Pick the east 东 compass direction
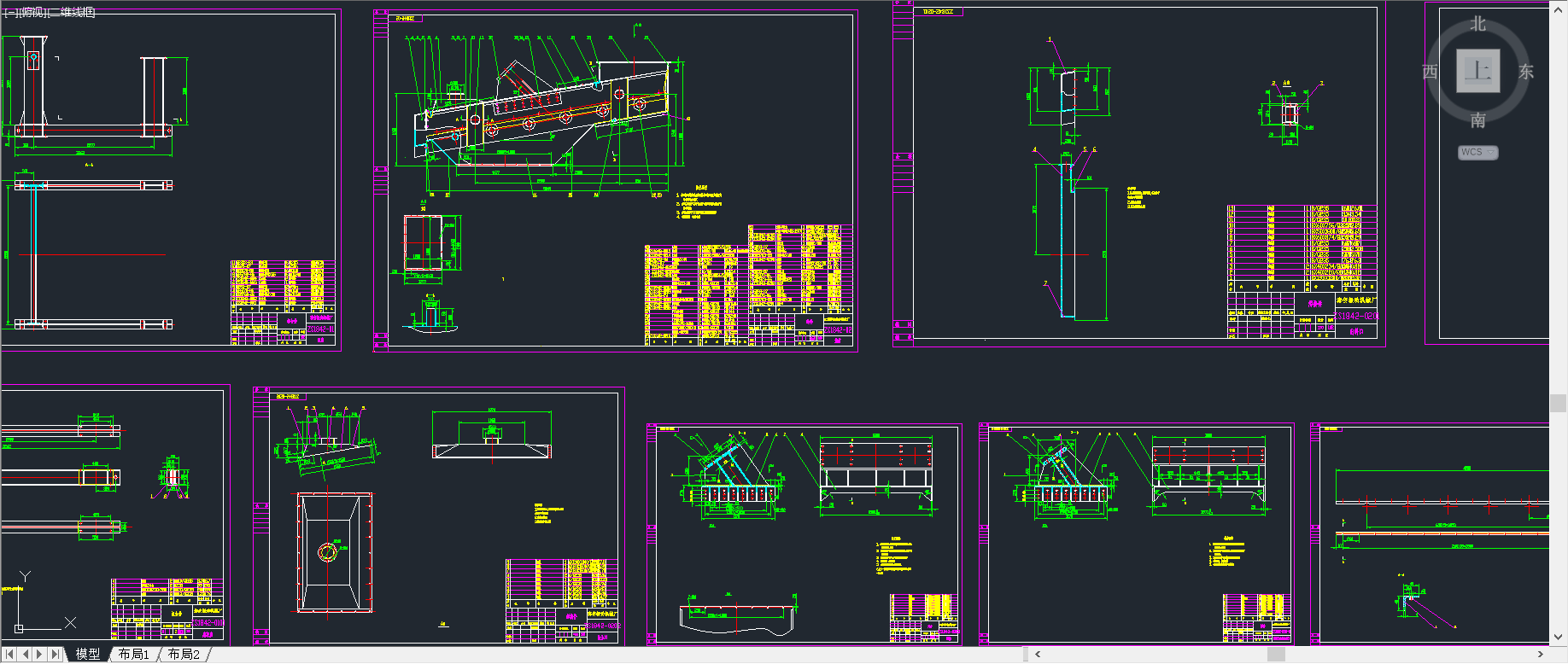Image resolution: width=1568 pixels, height=664 pixels. 1526,72
